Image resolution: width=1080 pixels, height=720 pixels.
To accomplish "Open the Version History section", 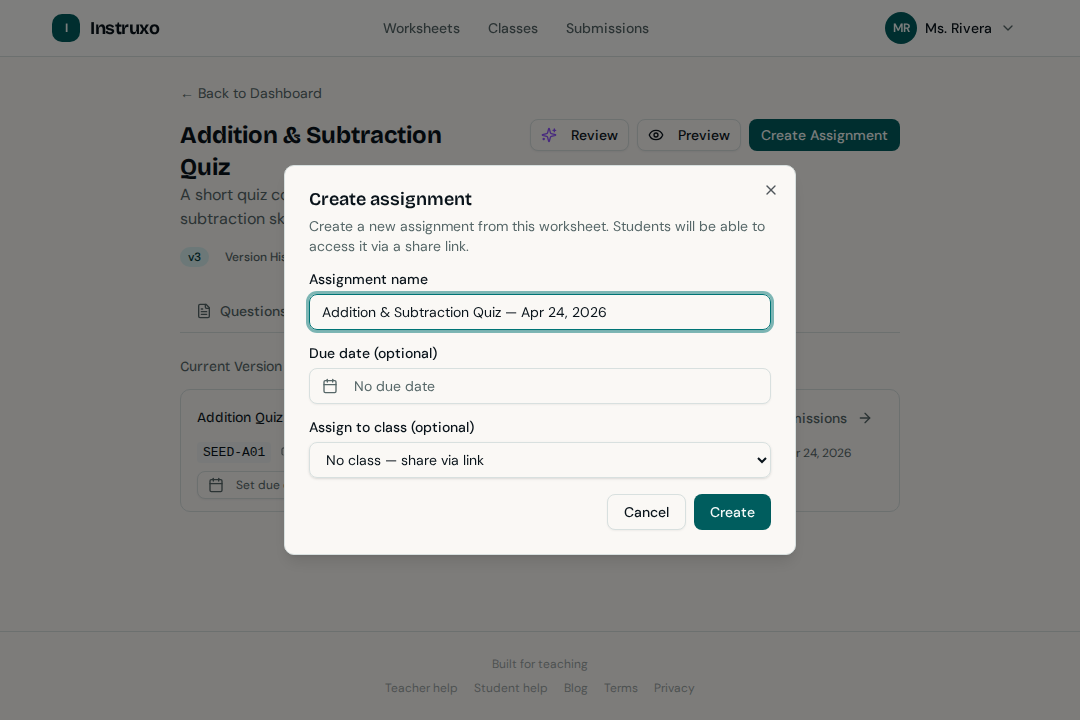I will pos(257,257).
